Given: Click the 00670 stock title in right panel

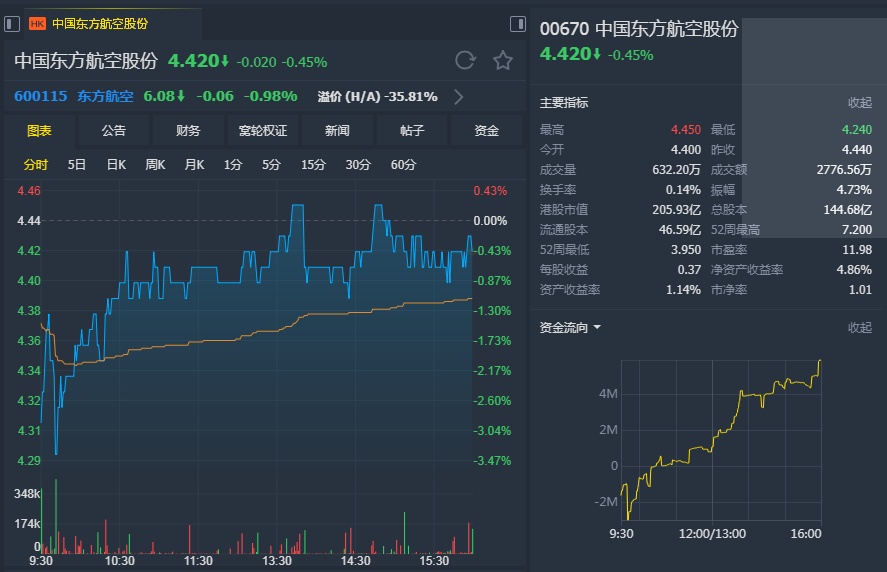Looking at the screenshot, I should pyautogui.click(x=639, y=29).
